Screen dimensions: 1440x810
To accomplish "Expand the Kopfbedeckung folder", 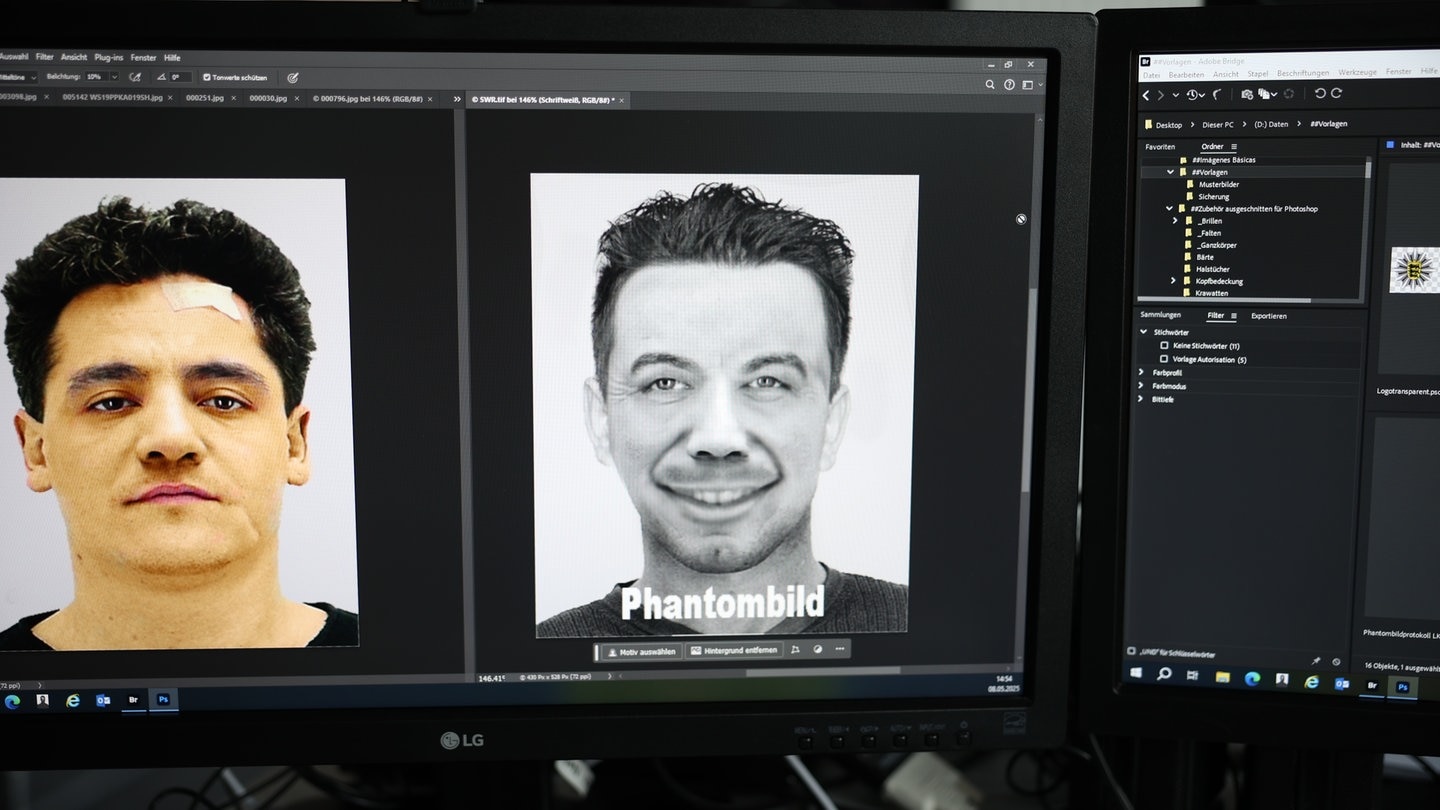I will [x=1173, y=281].
